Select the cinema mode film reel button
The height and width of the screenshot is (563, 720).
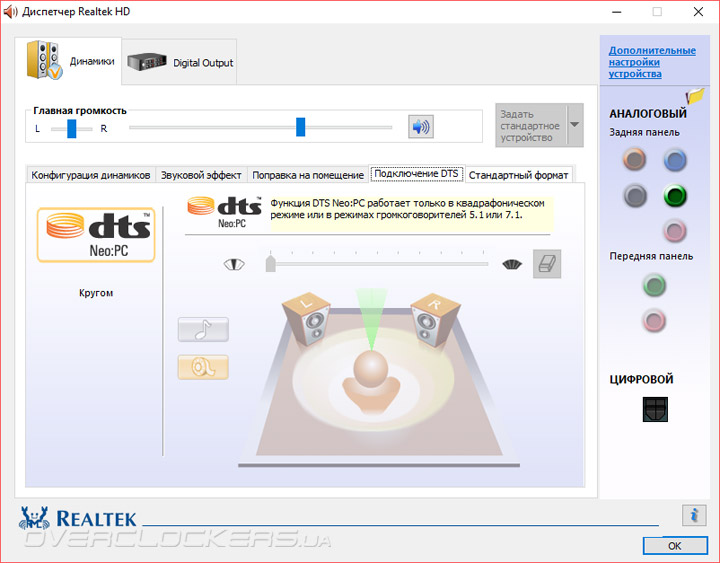203,367
